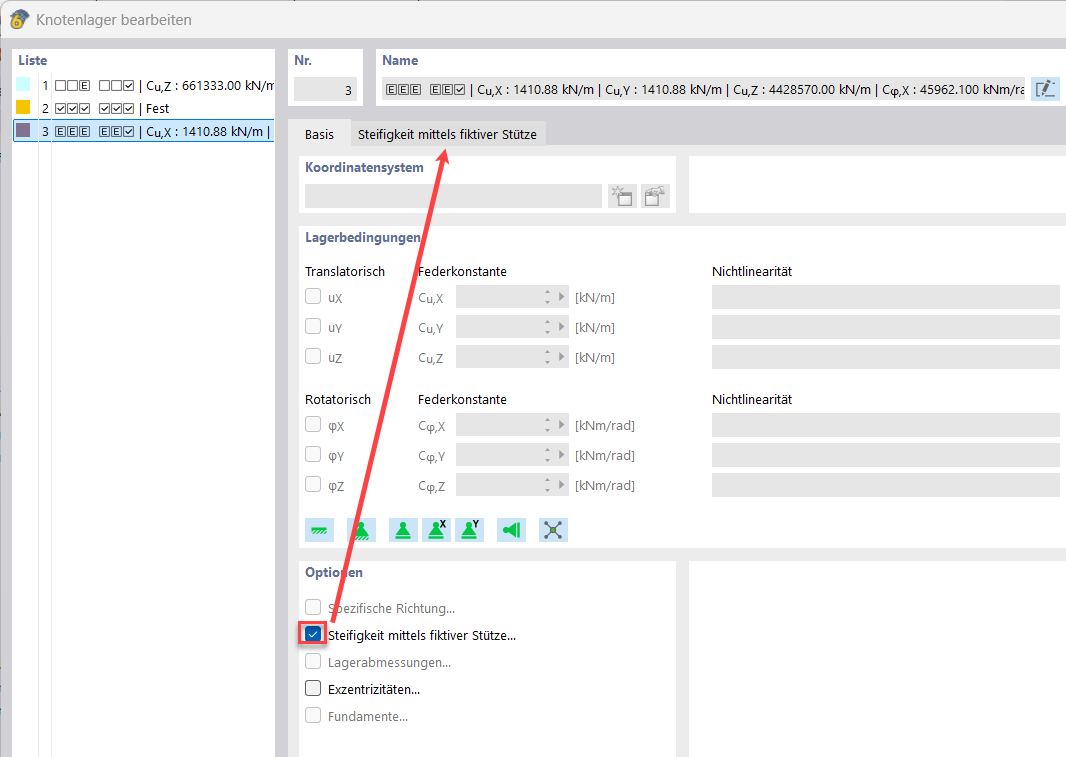Choose the plain hinged support preset
Viewport: 1066px width, 757px height.
point(403,530)
